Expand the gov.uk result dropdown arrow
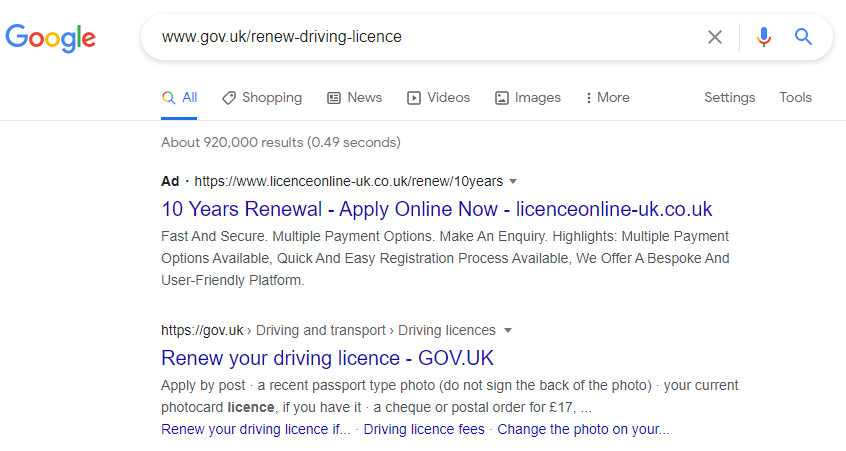 tap(507, 331)
